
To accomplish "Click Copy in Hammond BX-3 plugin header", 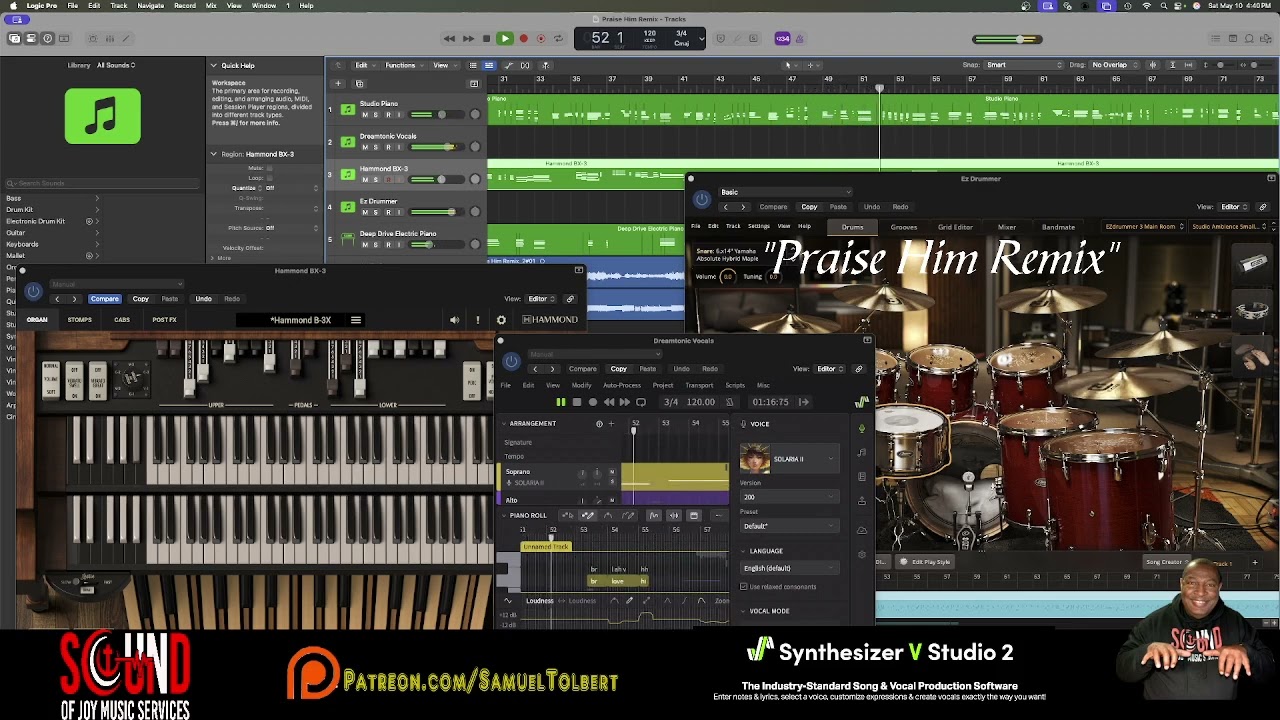I will point(141,299).
